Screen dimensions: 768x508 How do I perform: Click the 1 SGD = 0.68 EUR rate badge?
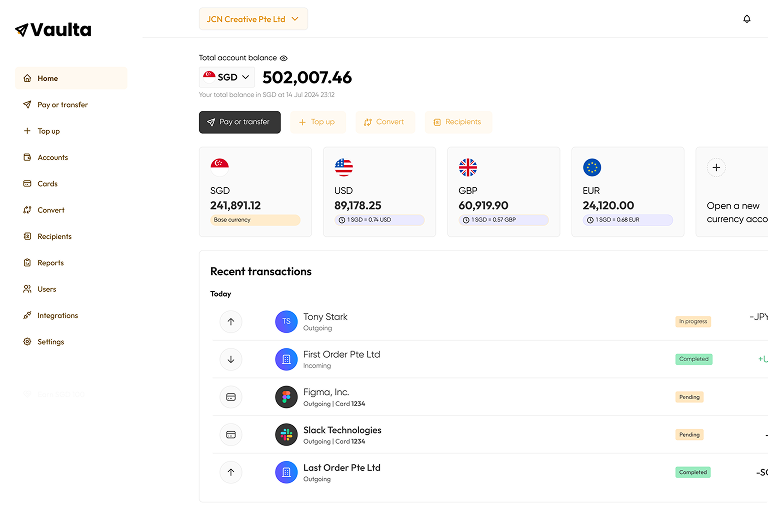pos(627,220)
